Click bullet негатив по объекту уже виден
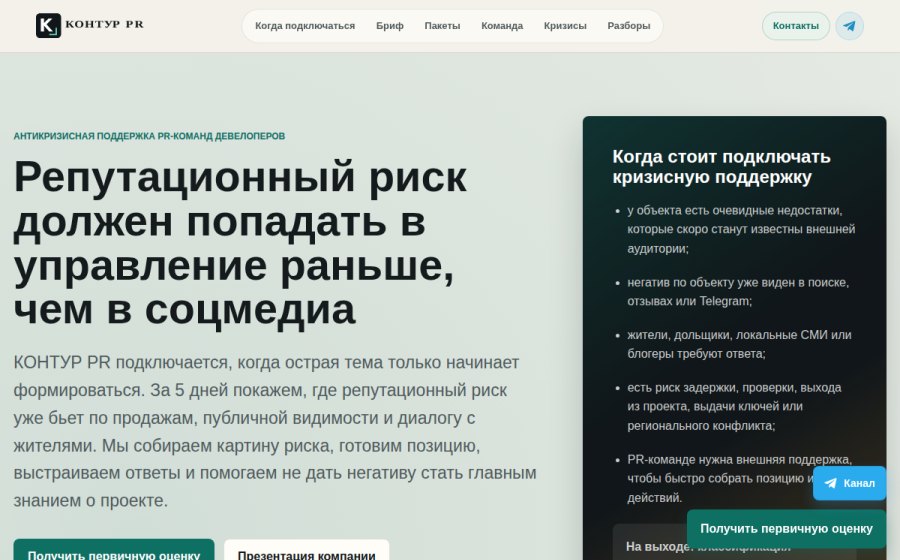 pyautogui.click(x=738, y=291)
